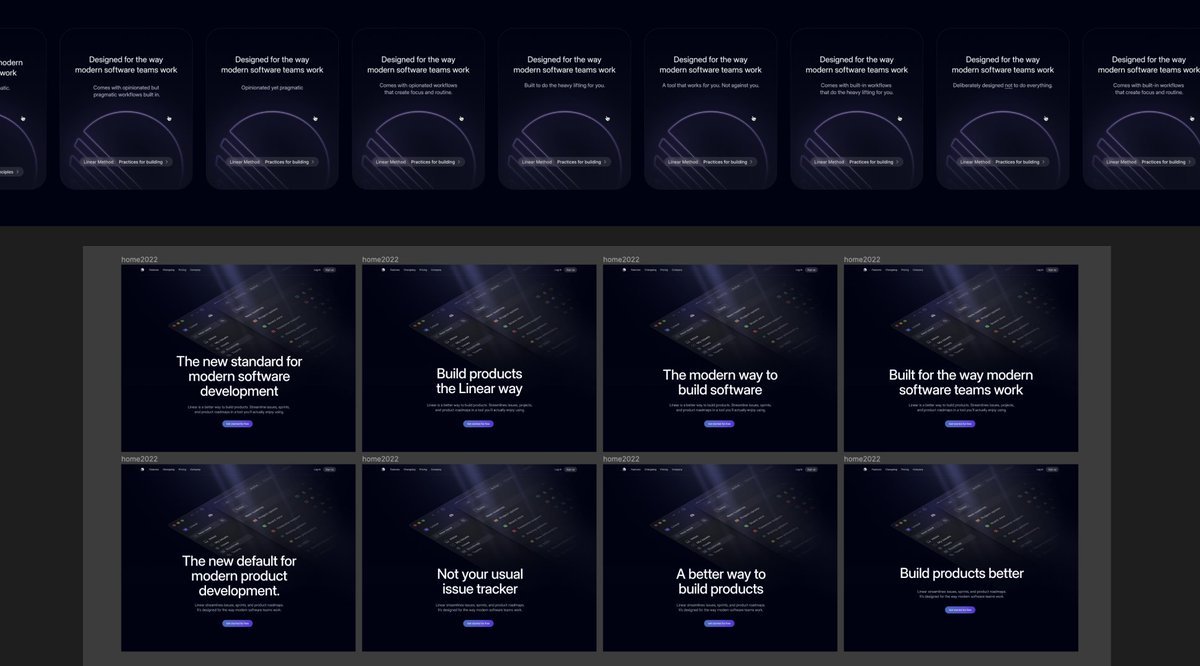The width and height of the screenshot is (1200, 666).
Task: Click Linear logo in 'The new default' frame
Action: [x=142, y=469]
